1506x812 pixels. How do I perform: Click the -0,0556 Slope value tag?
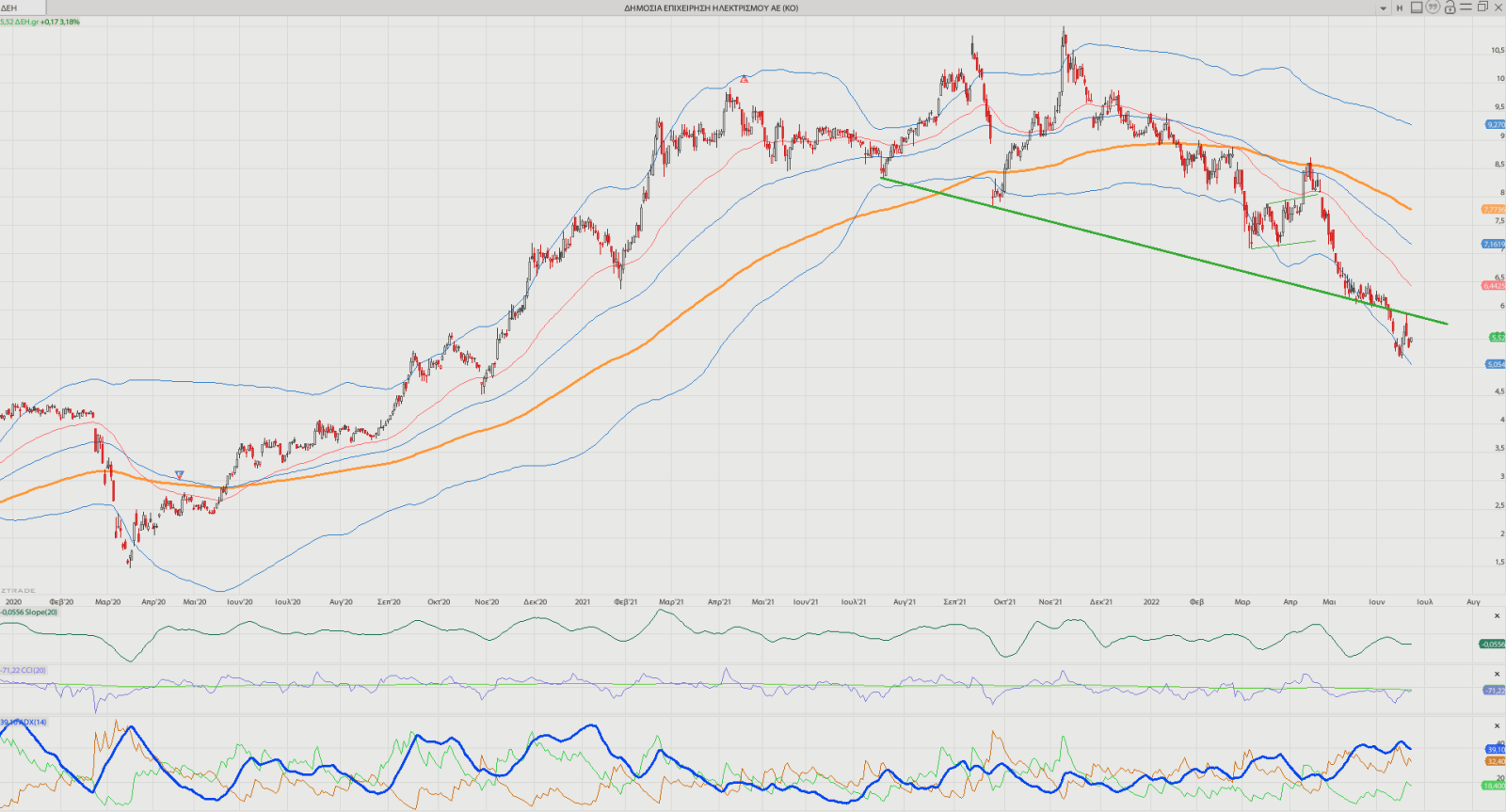[x=1493, y=644]
